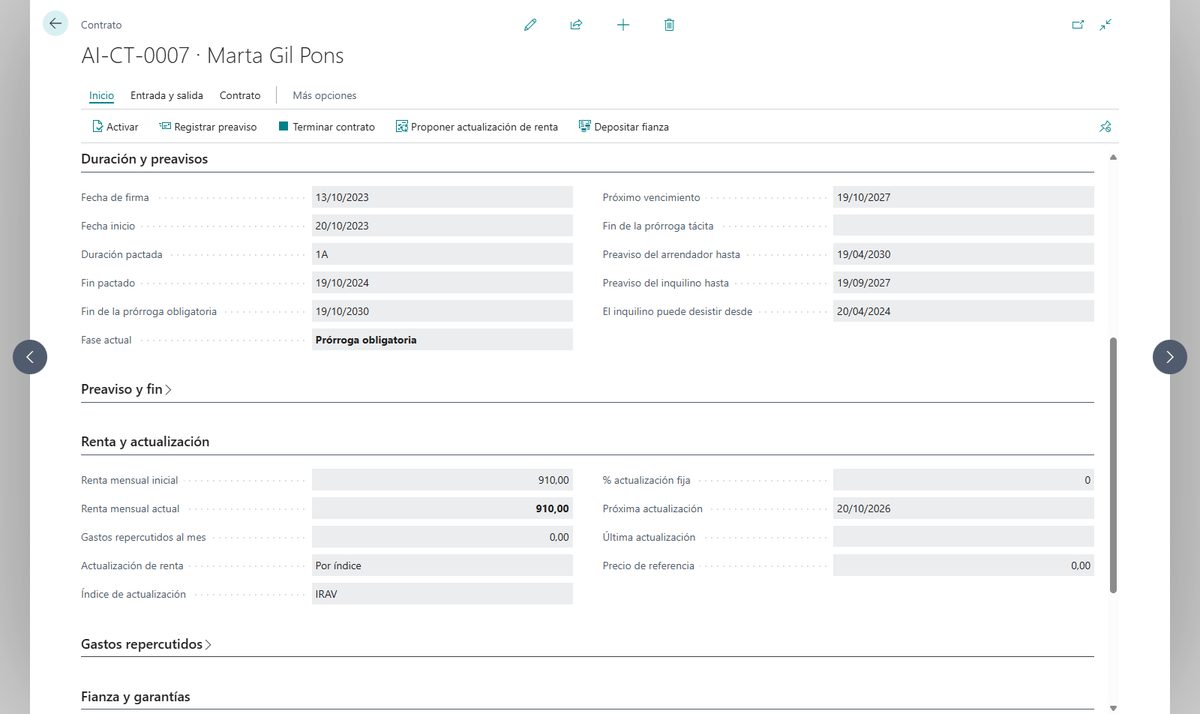Click the Próxima actualización date field
This screenshot has width=1200, height=714.
tap(963, 509)
